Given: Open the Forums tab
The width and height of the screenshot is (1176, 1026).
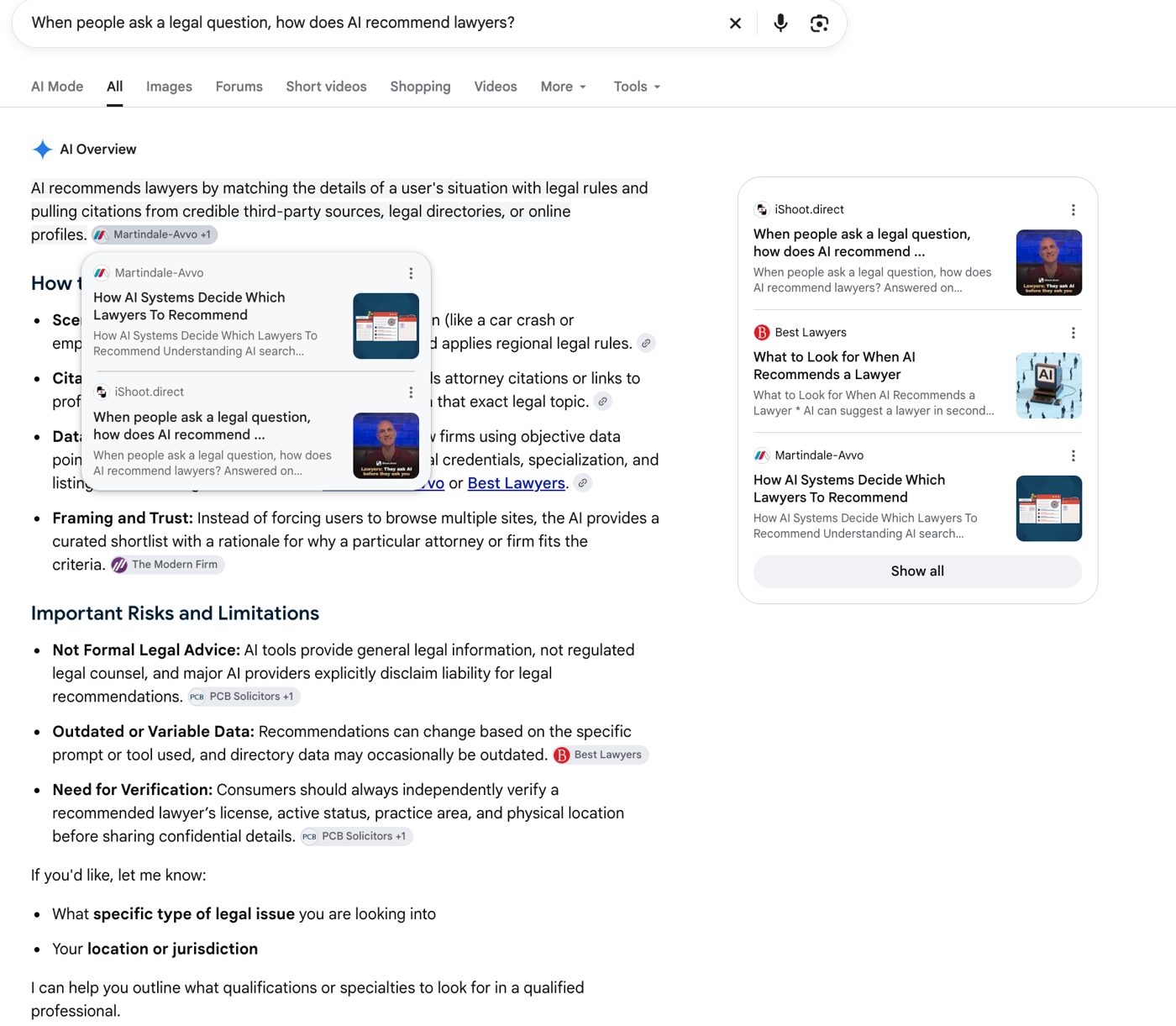Looking at the screenshot, I should (x=239, y=87).
